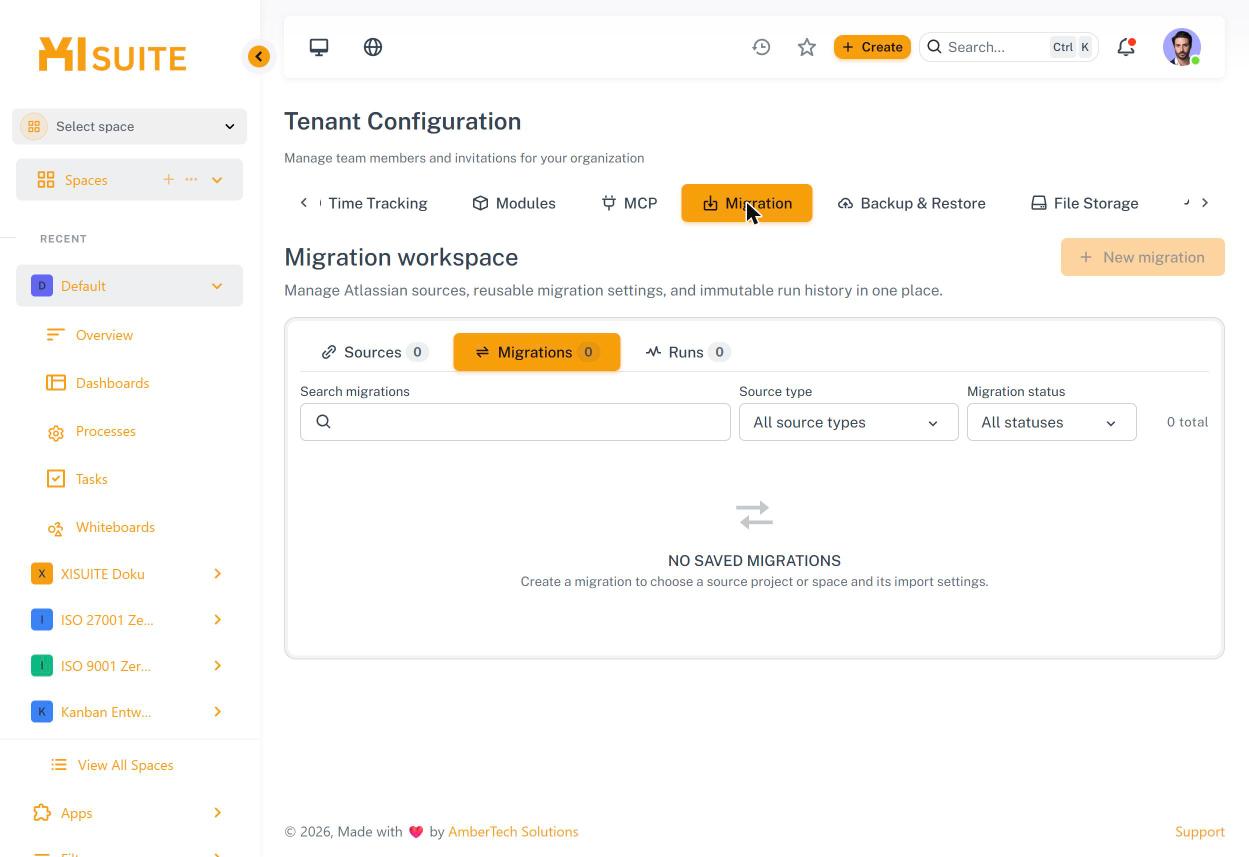Click the Create button
1249x857 pixels.
pyautogui.click(x=872, y=47)
